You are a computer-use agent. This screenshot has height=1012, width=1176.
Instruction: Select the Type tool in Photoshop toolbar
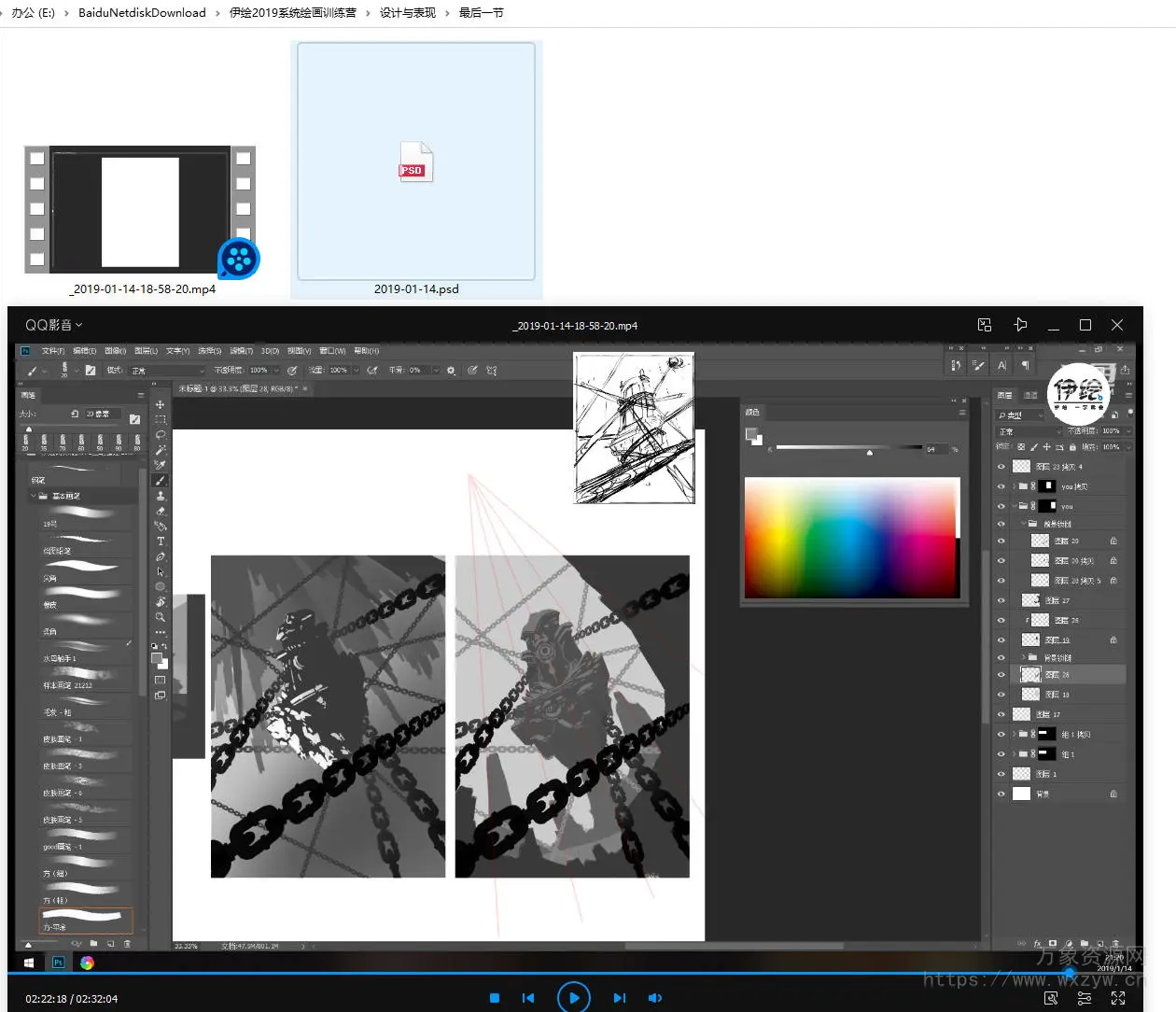pyautogui.click(x=161, y=541)
